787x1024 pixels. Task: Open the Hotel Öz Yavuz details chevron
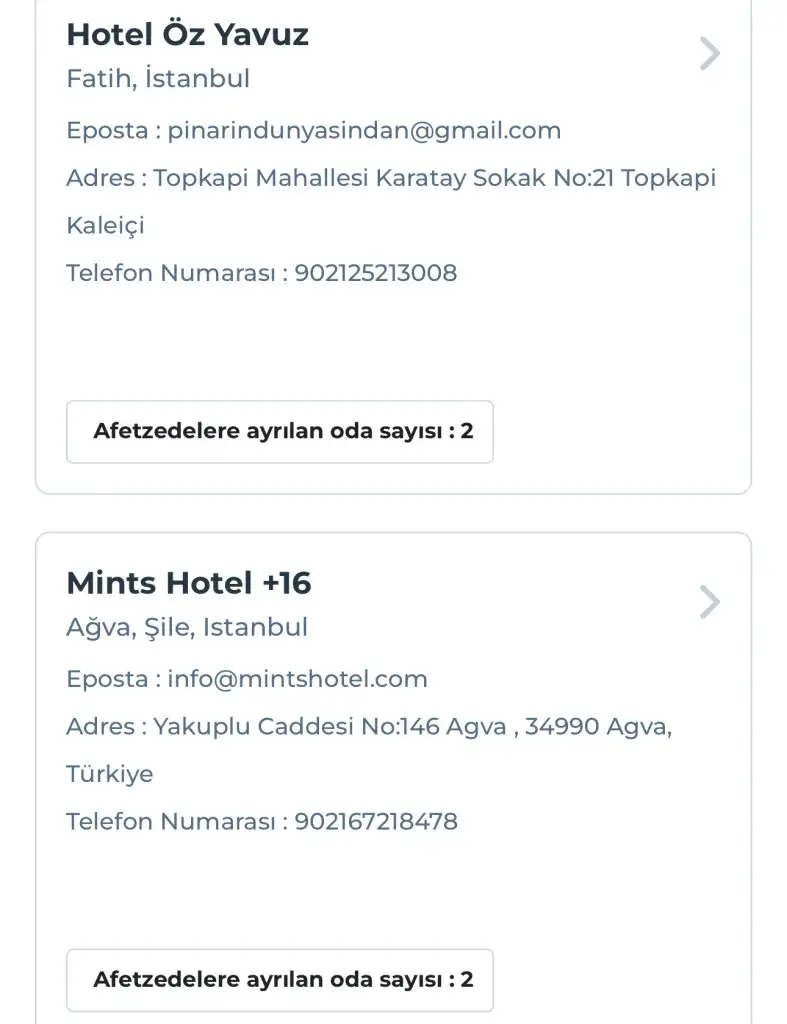709,54
